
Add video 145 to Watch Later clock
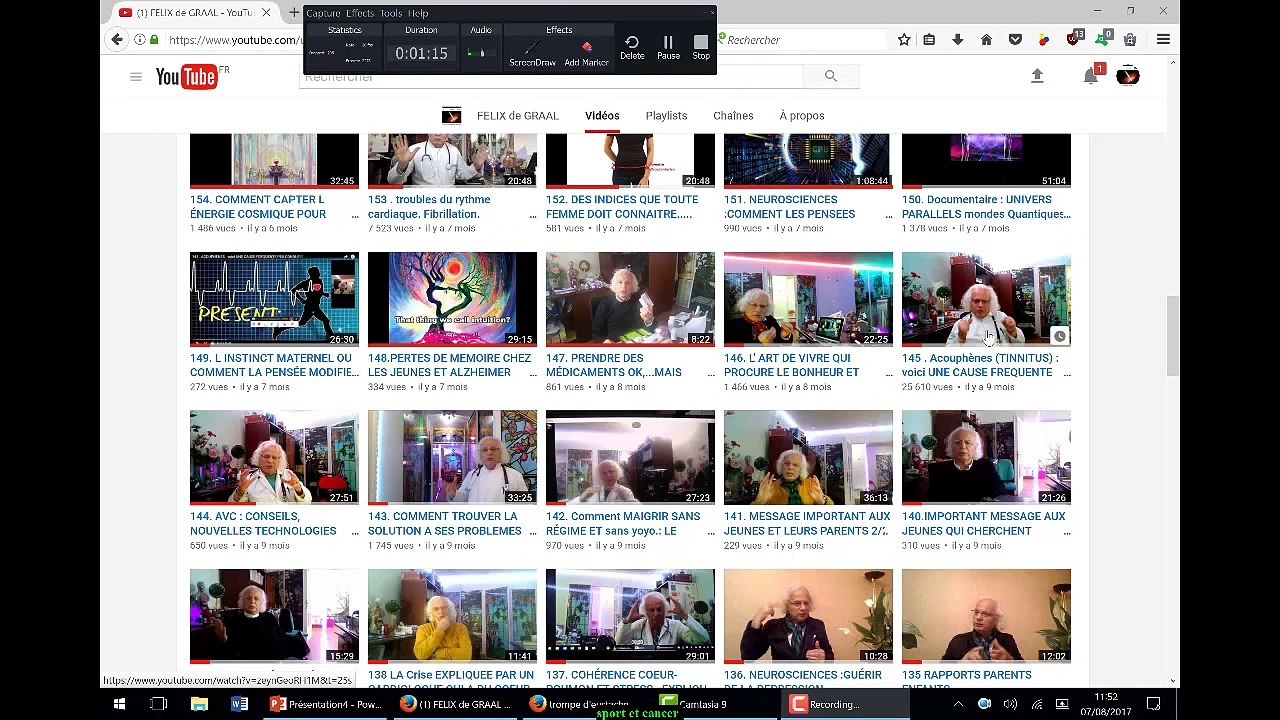pos(1059,336)
